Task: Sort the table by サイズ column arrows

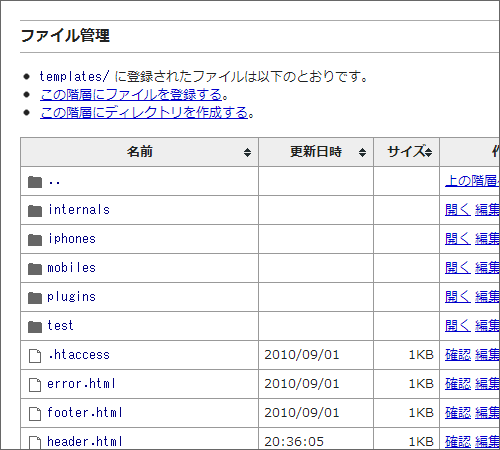Action: coord(429,152)
